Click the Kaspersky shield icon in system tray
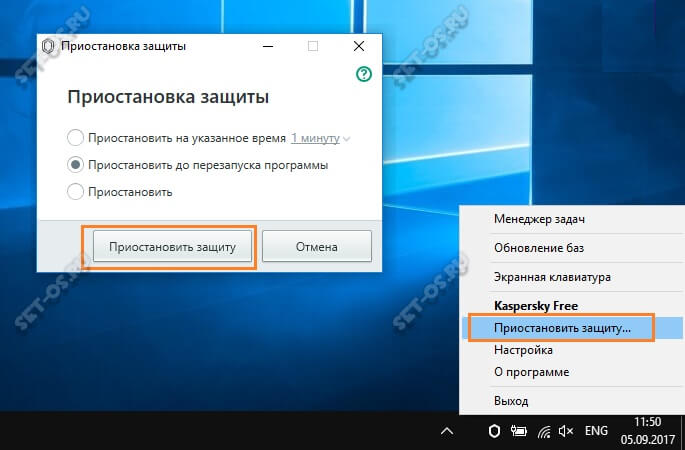The width and height of the screenshot is (685, 450). (x=492, y=431)
